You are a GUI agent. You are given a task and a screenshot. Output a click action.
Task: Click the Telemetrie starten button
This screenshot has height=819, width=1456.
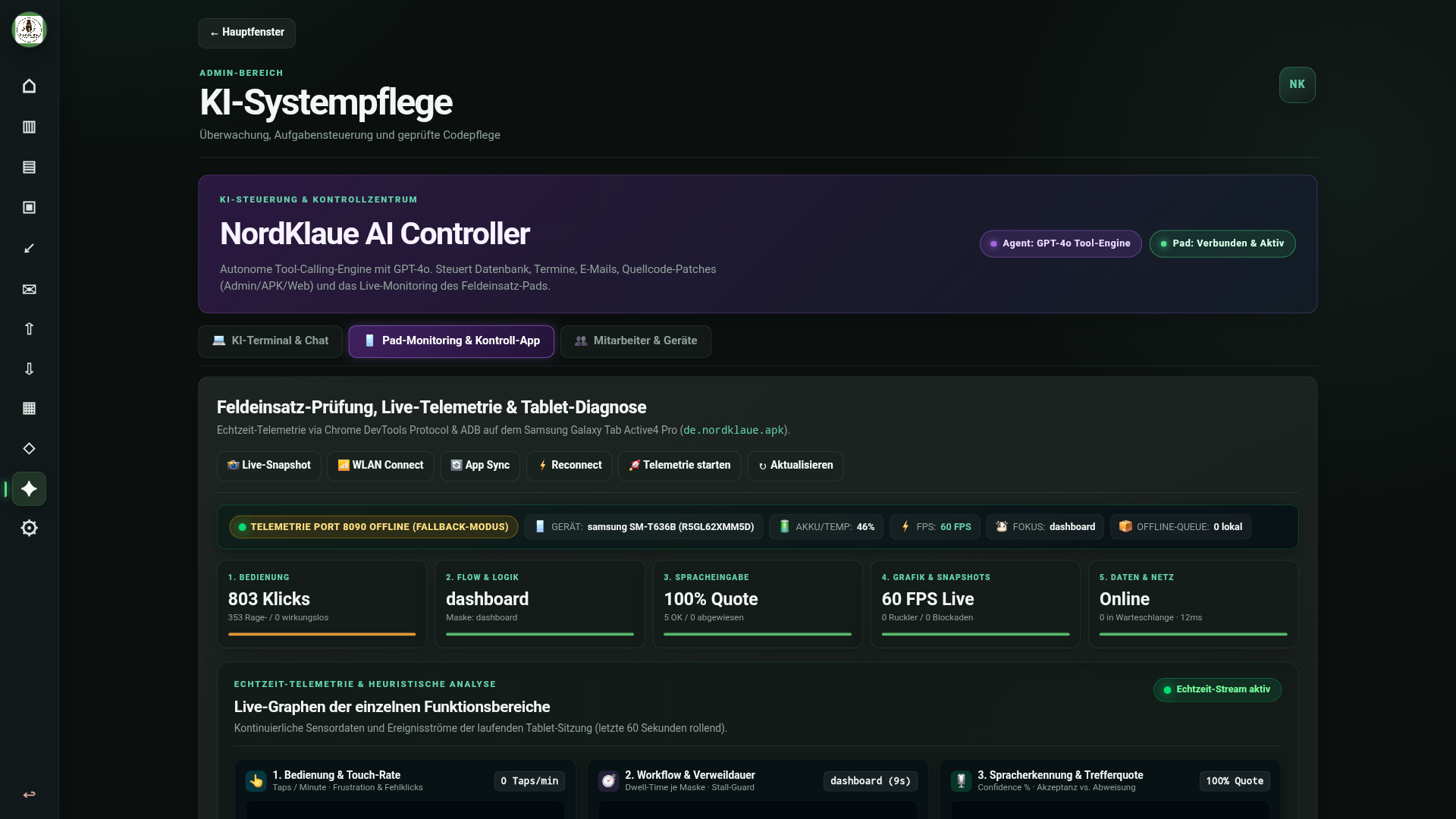coord(679,466)
